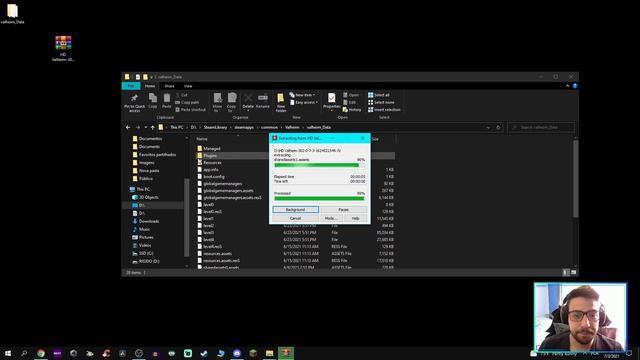Select Pictures in navigation pane

tap(146, 237)
